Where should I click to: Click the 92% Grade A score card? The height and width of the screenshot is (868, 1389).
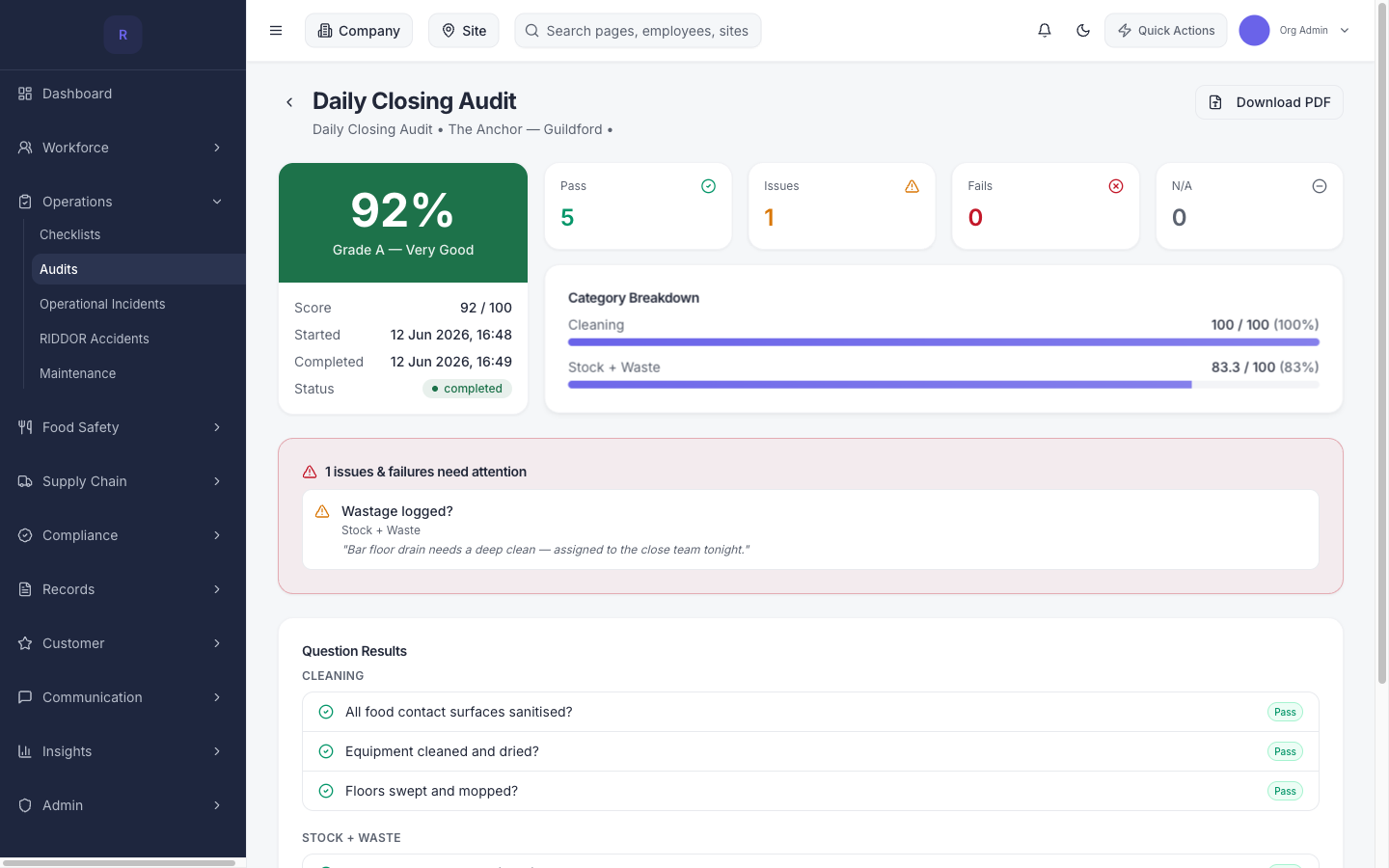coord(403,223)
